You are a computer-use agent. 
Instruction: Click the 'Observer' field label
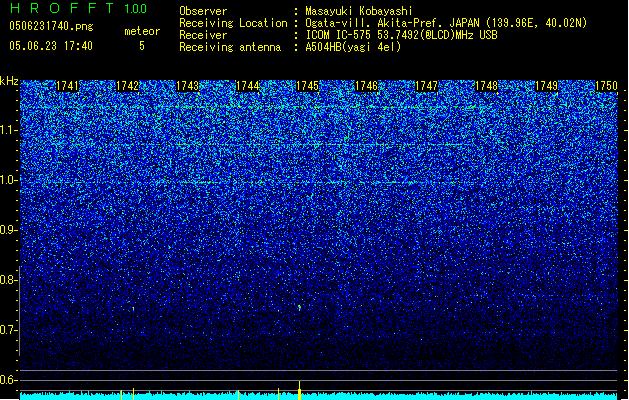pyautogui.click(x=203, y=11)
